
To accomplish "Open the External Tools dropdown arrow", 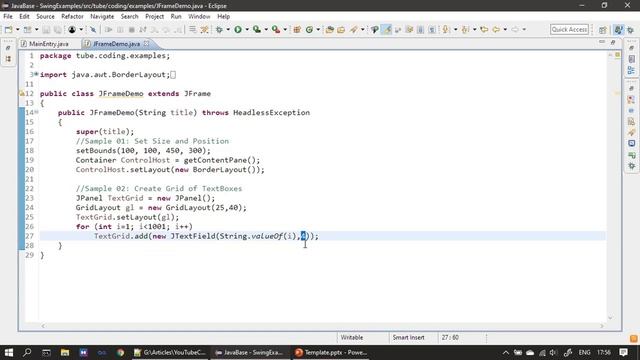I will pyautogui.click(x=285, y=29).
